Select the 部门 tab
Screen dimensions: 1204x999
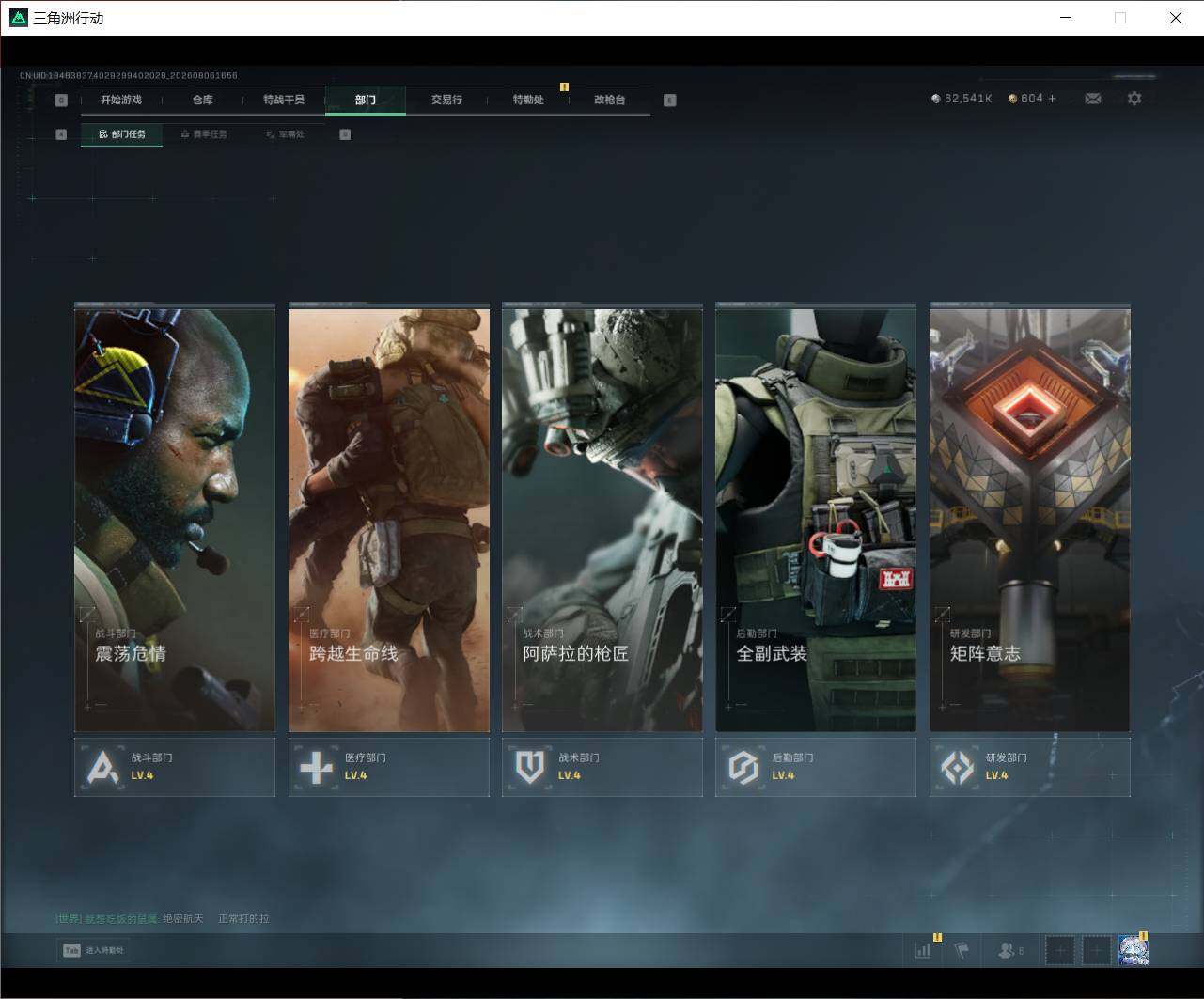click(366, 100)
